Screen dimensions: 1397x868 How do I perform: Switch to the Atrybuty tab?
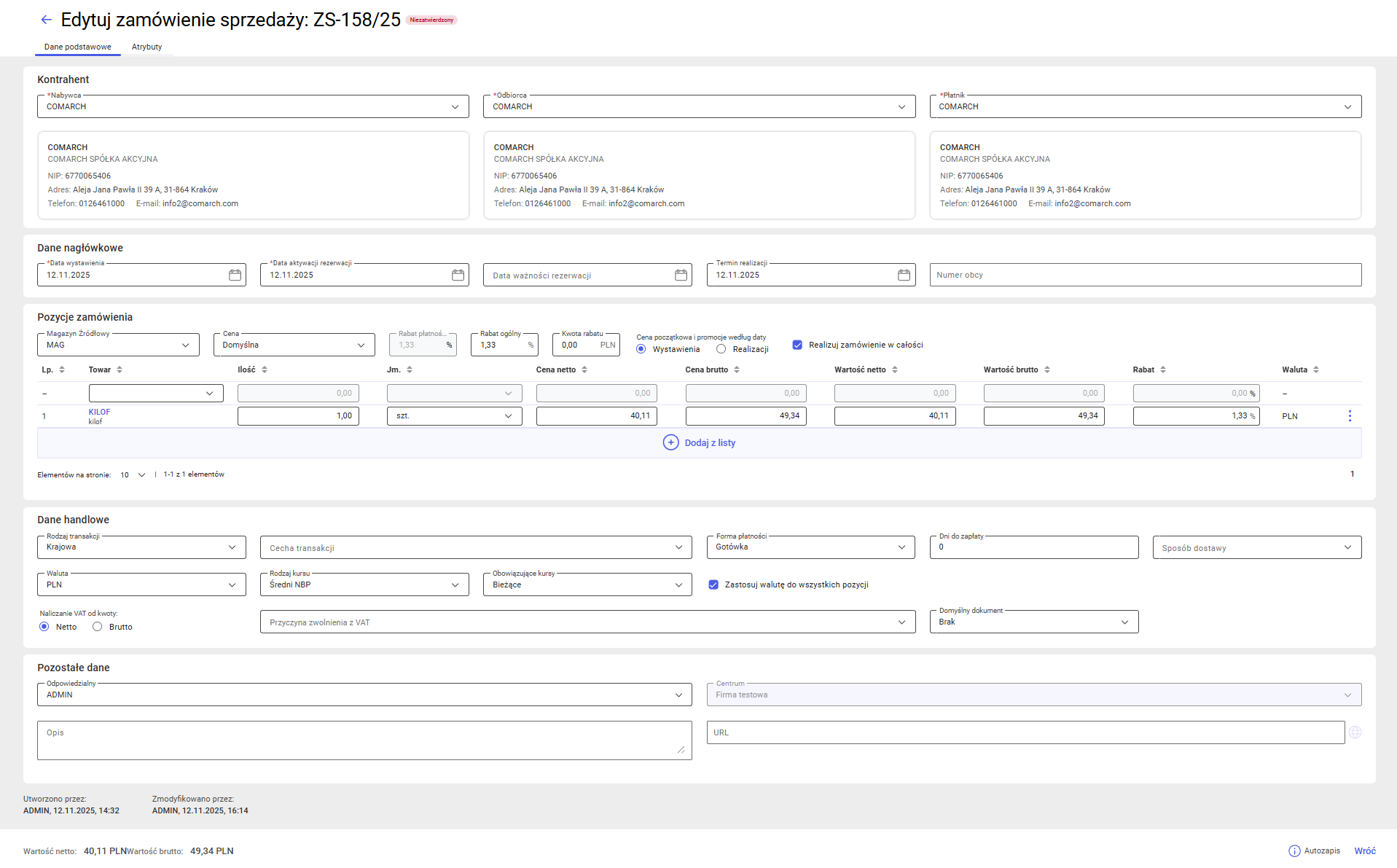[146, 47]
